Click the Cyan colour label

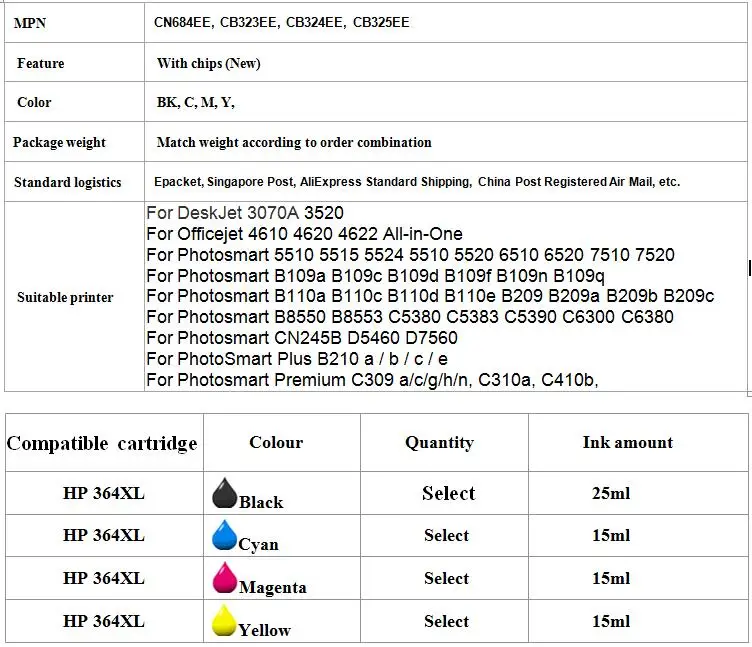pyautogui.click(x=258, y=544)
